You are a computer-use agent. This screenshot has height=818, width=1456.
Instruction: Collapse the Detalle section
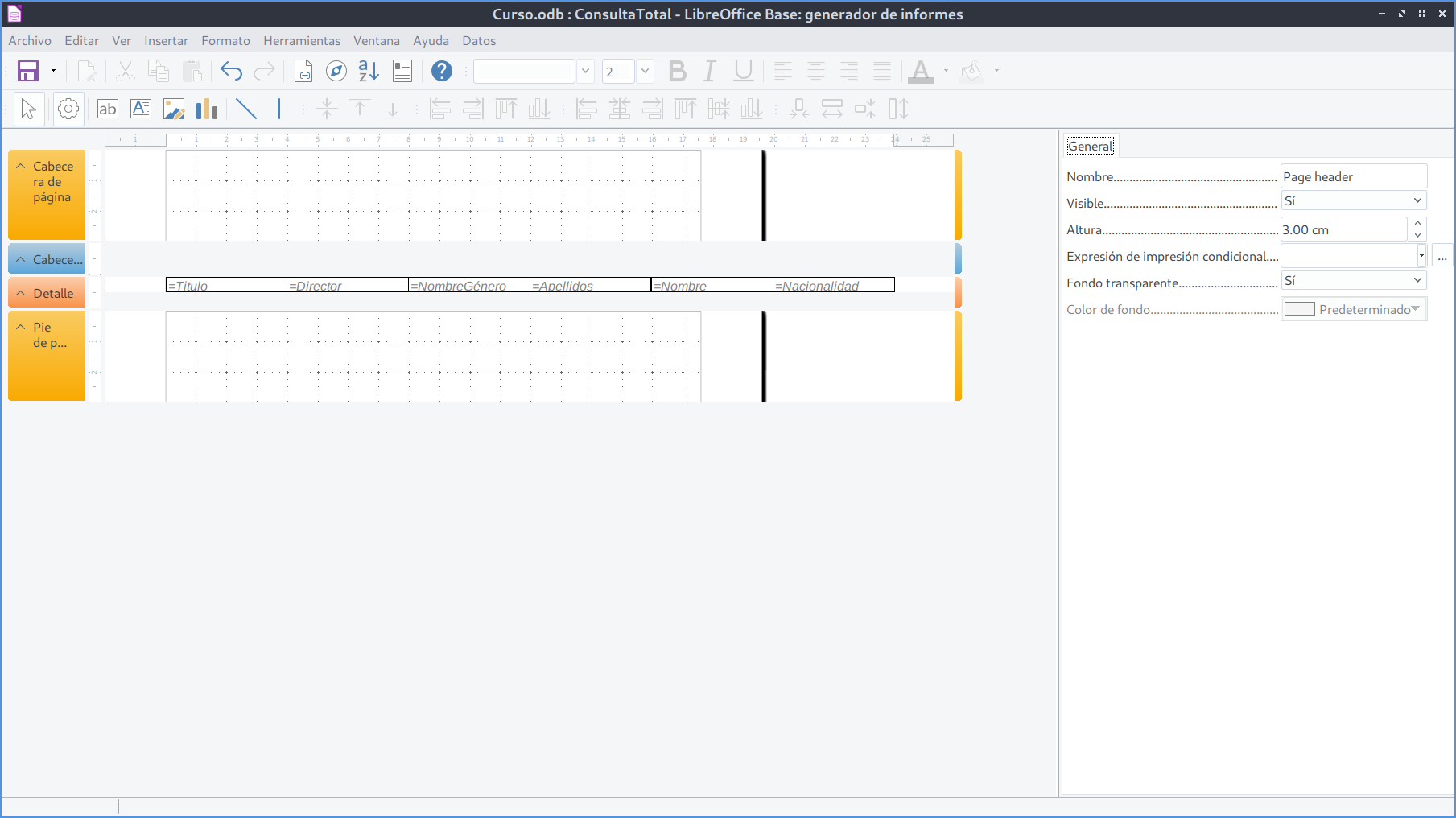(x=21, y=293)
